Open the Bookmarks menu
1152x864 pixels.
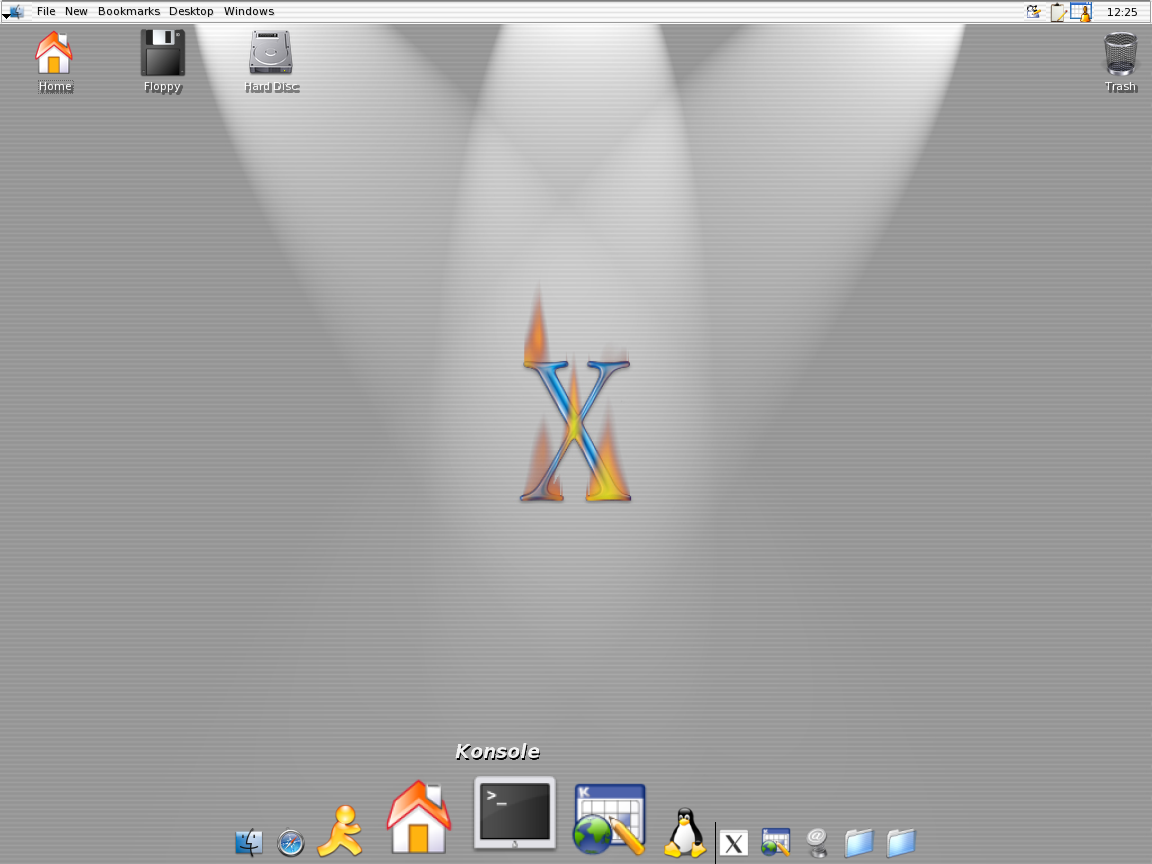coord(129,12)
